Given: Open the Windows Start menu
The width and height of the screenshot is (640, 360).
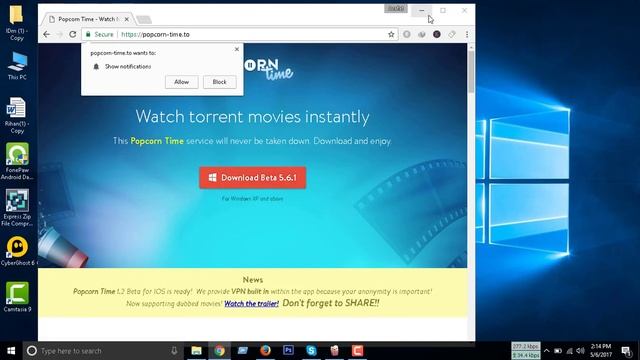Looking at the screenshot, I should point(11,351).
